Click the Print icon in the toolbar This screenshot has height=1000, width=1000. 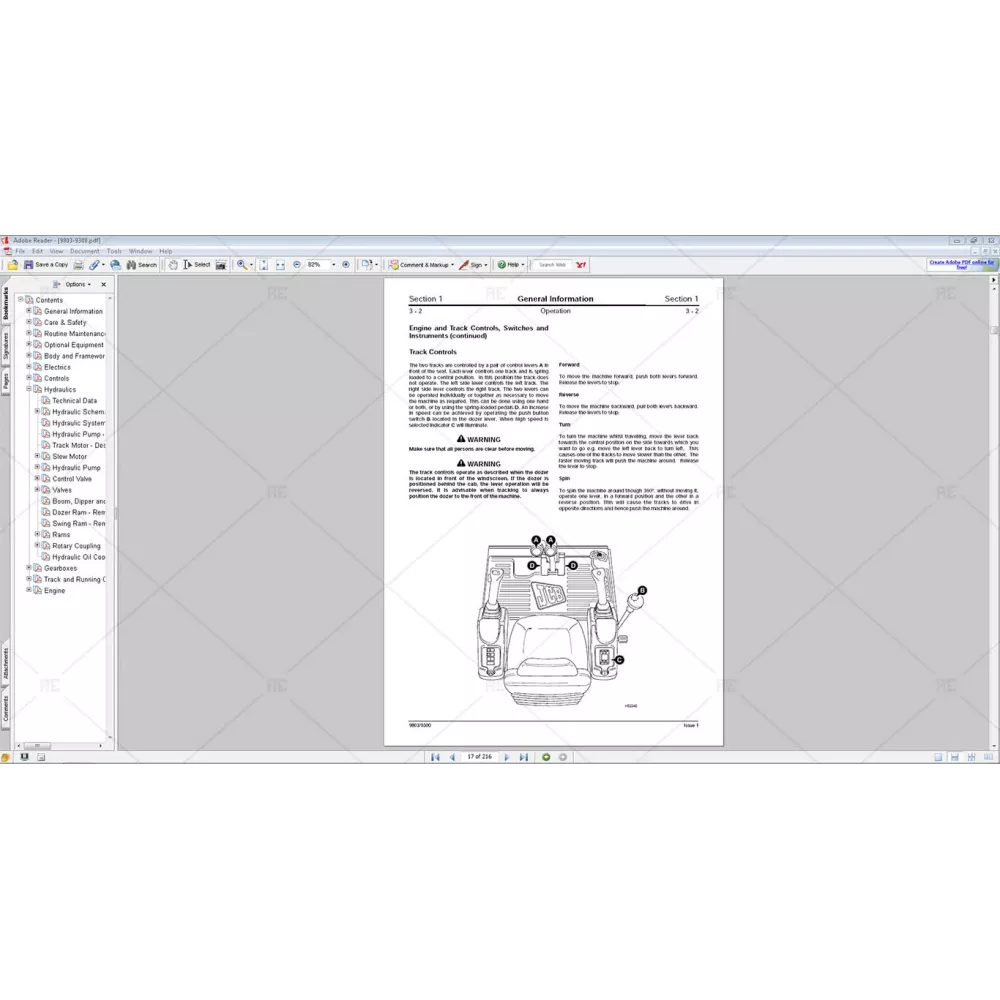point(79,265)
